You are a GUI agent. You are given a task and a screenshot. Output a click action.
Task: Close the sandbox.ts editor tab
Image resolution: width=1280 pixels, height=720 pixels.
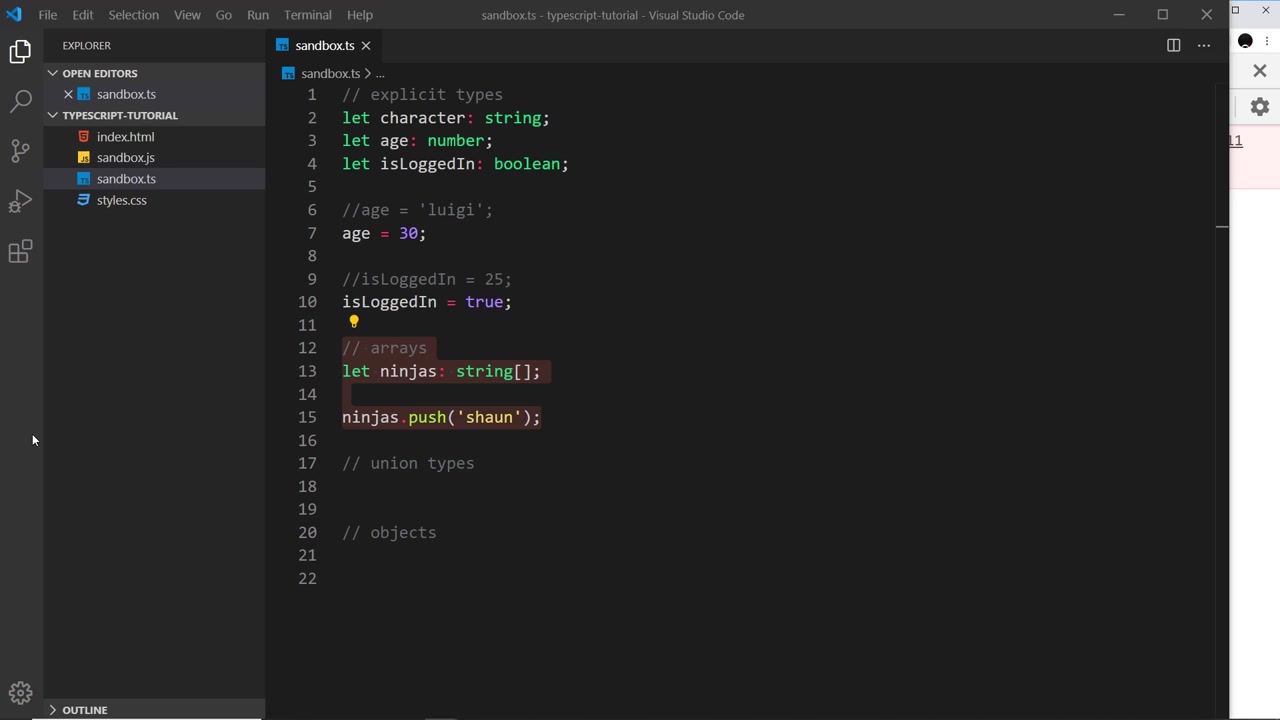click(x=366, y=45)
